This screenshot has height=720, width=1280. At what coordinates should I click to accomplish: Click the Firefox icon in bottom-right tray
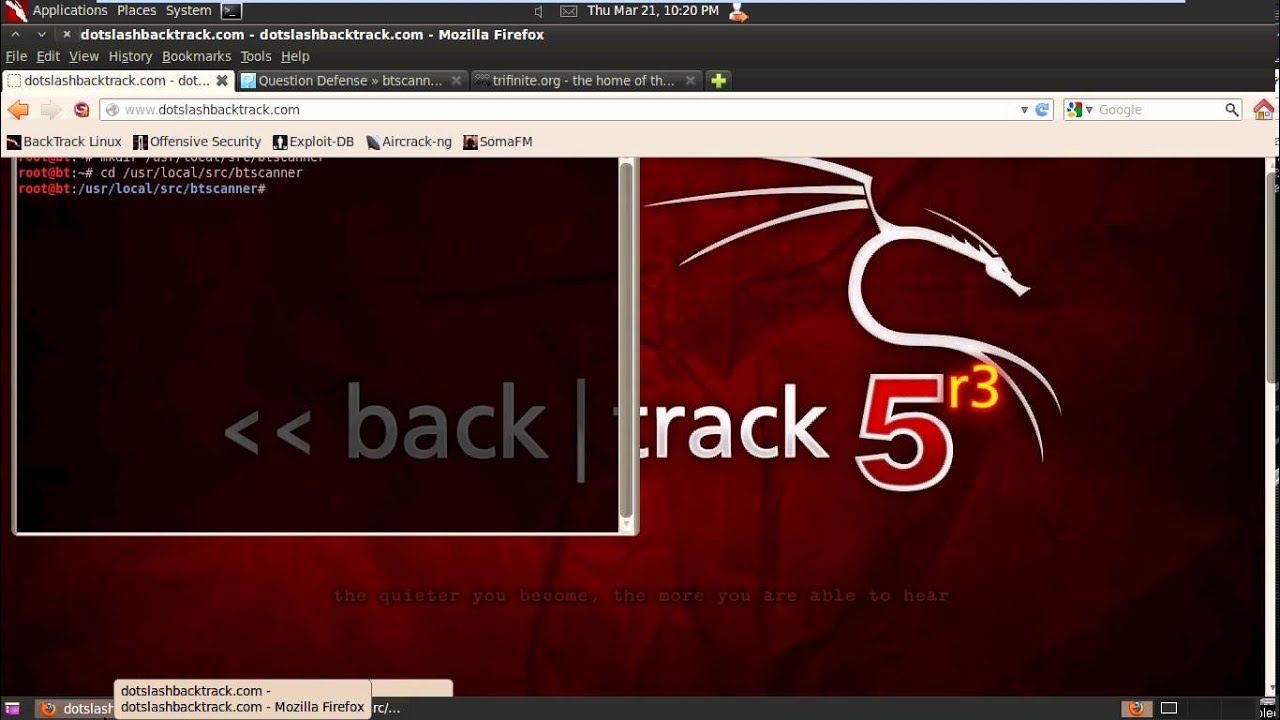[1136, 709]
